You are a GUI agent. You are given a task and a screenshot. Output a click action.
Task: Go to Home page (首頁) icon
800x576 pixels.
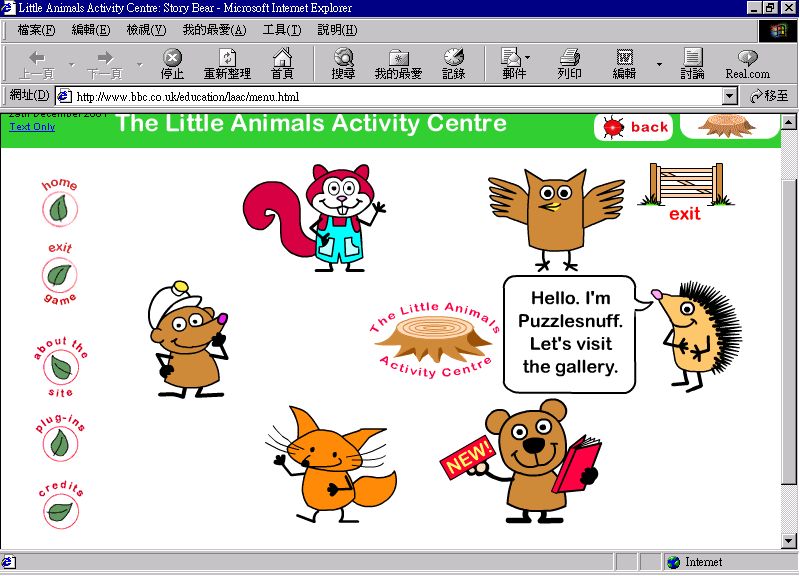click(282, 65)
